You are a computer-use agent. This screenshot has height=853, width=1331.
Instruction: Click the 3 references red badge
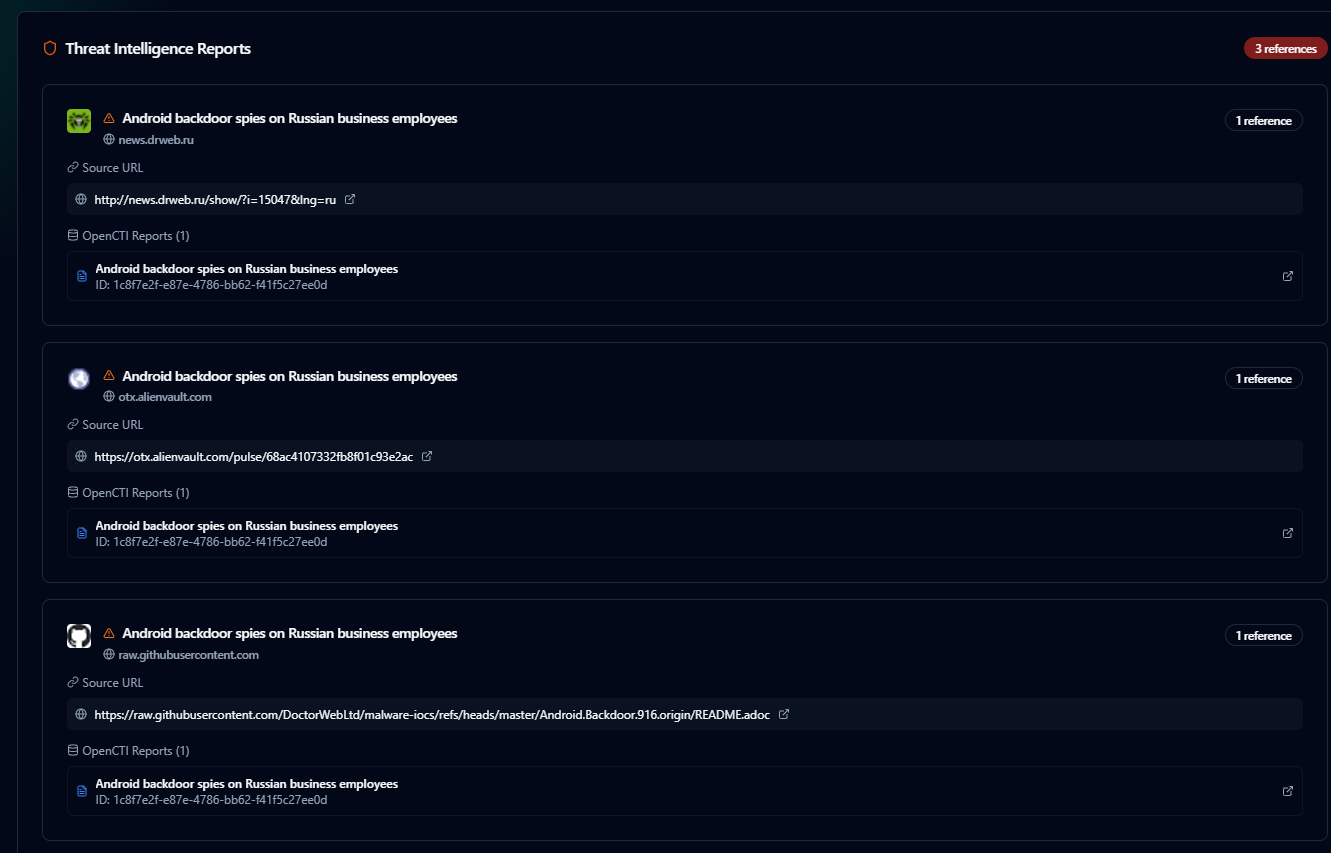1286,48
